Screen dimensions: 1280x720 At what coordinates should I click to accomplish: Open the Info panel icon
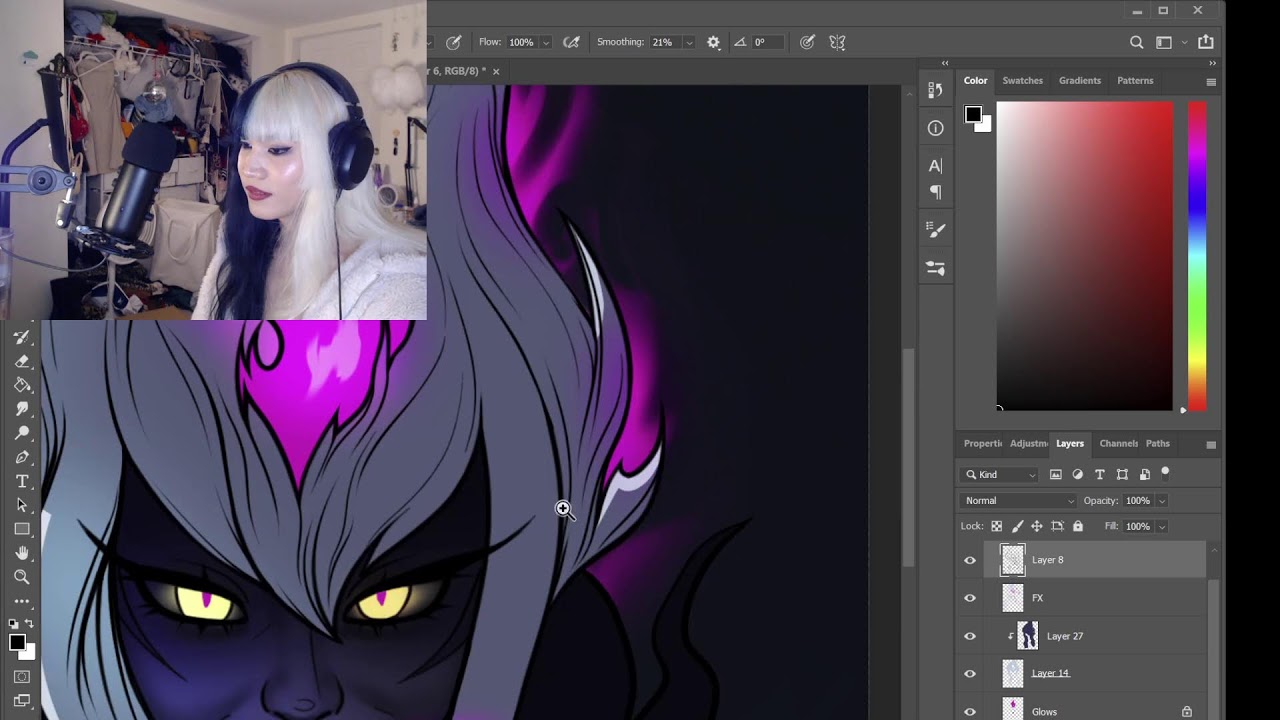[x=935, y=128]
